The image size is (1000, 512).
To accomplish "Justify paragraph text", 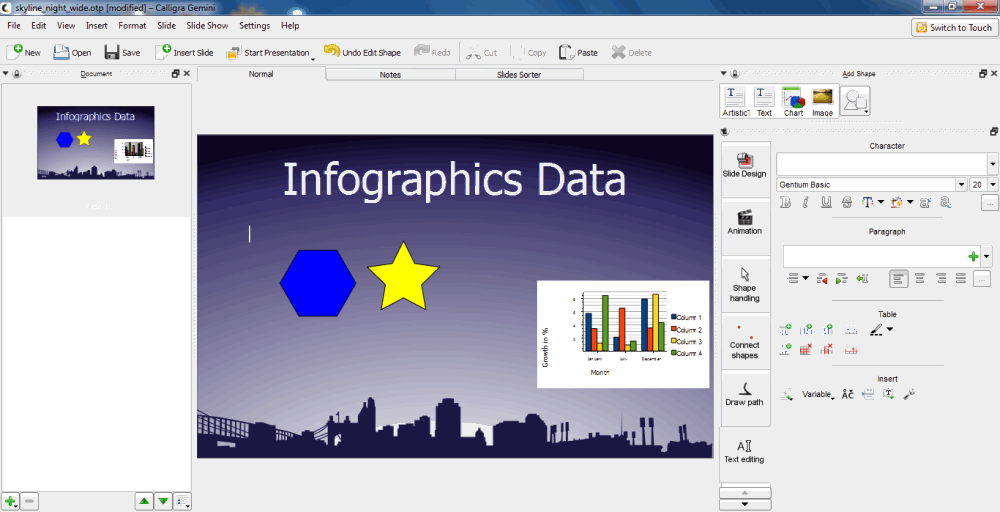I will pyautogui.click(x=961, y=279).
